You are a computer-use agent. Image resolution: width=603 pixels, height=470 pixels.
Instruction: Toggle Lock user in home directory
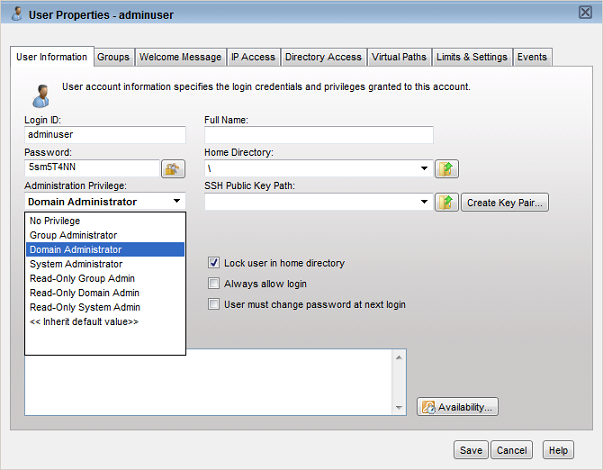(213, 263)
